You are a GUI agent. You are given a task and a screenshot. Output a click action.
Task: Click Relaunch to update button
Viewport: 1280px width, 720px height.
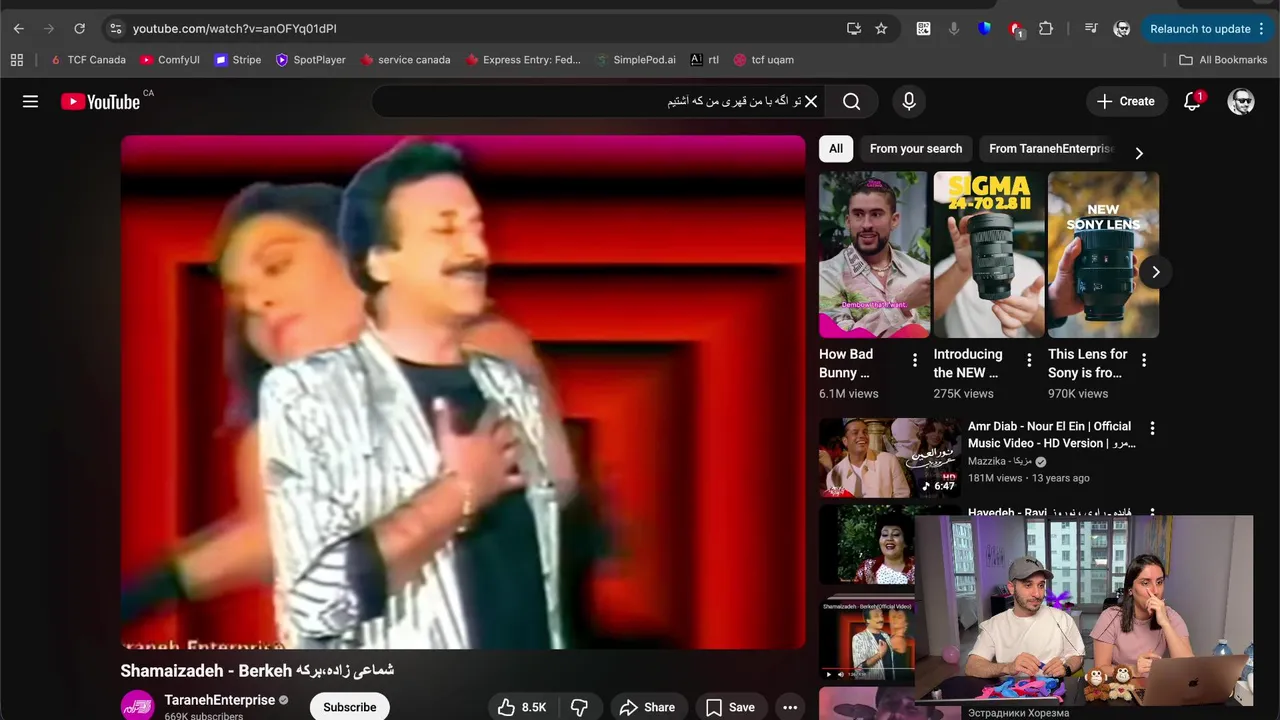[x=1200, y=29]
